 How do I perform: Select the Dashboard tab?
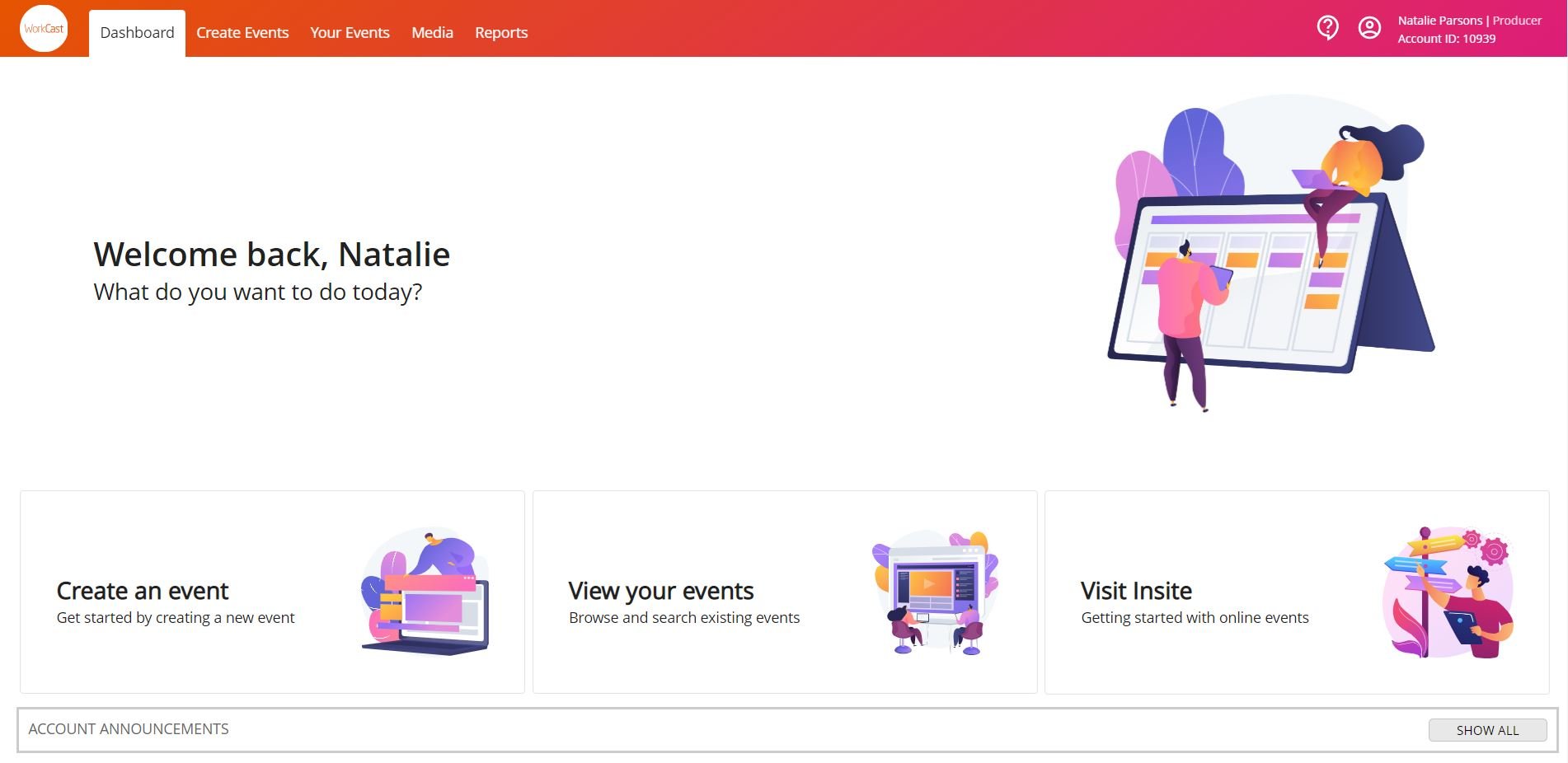(x=136, y=32)
